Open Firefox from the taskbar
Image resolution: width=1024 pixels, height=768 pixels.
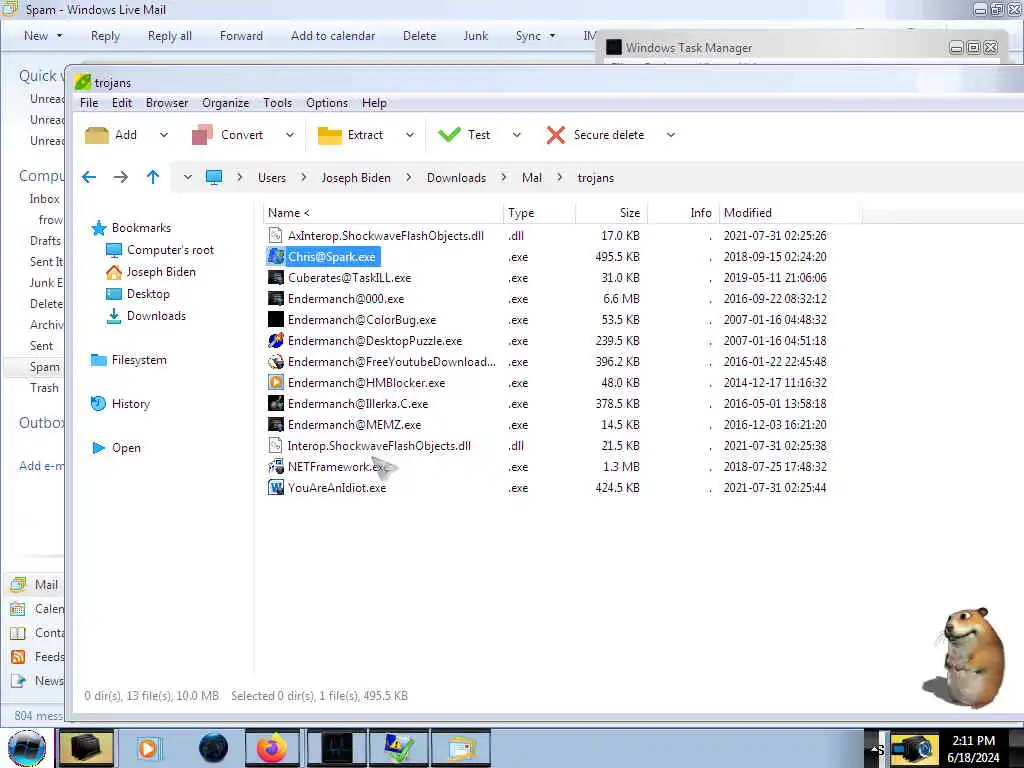pyautogui.click(x=271, y=748)
